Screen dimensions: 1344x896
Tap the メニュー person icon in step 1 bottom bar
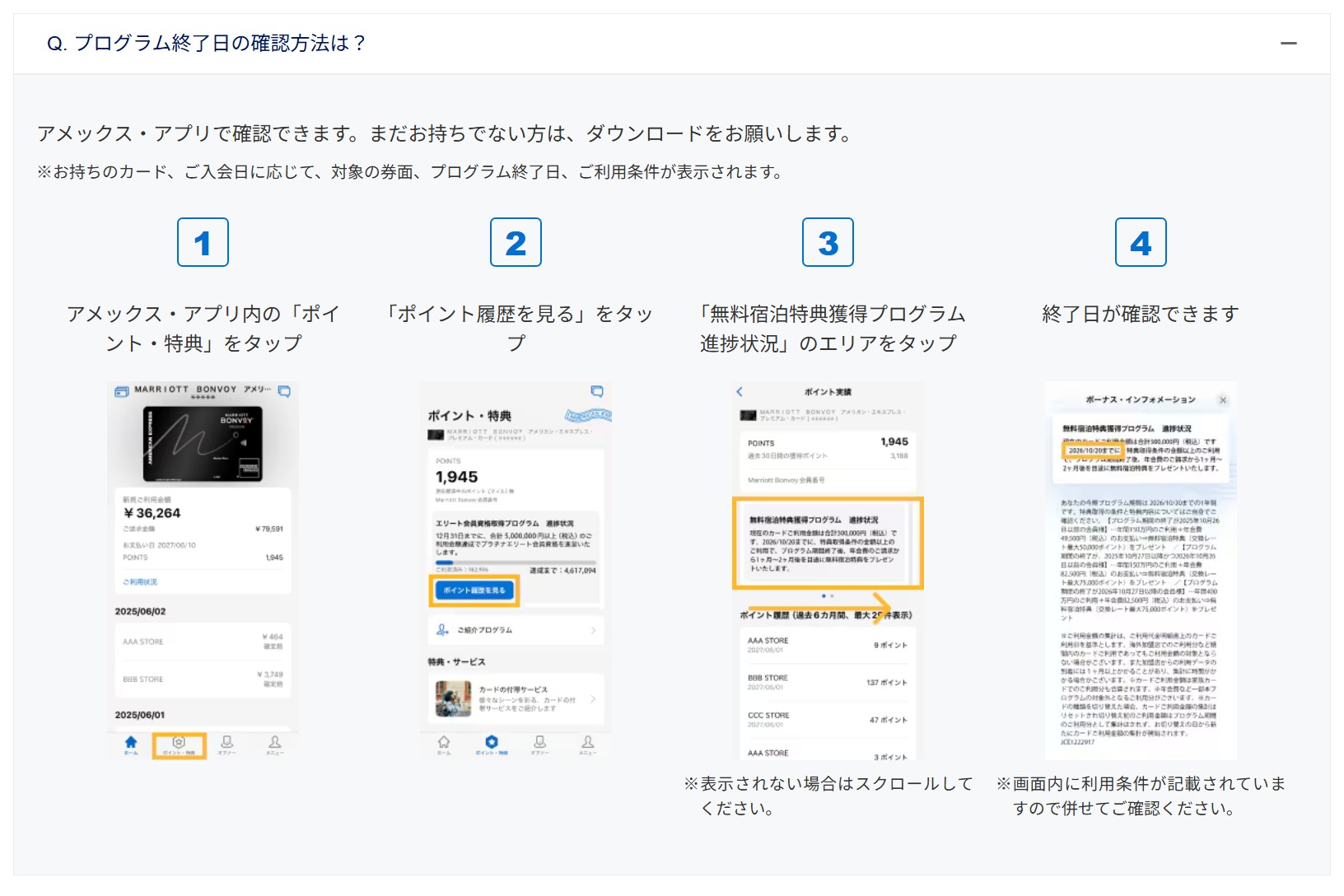(274, 744)
